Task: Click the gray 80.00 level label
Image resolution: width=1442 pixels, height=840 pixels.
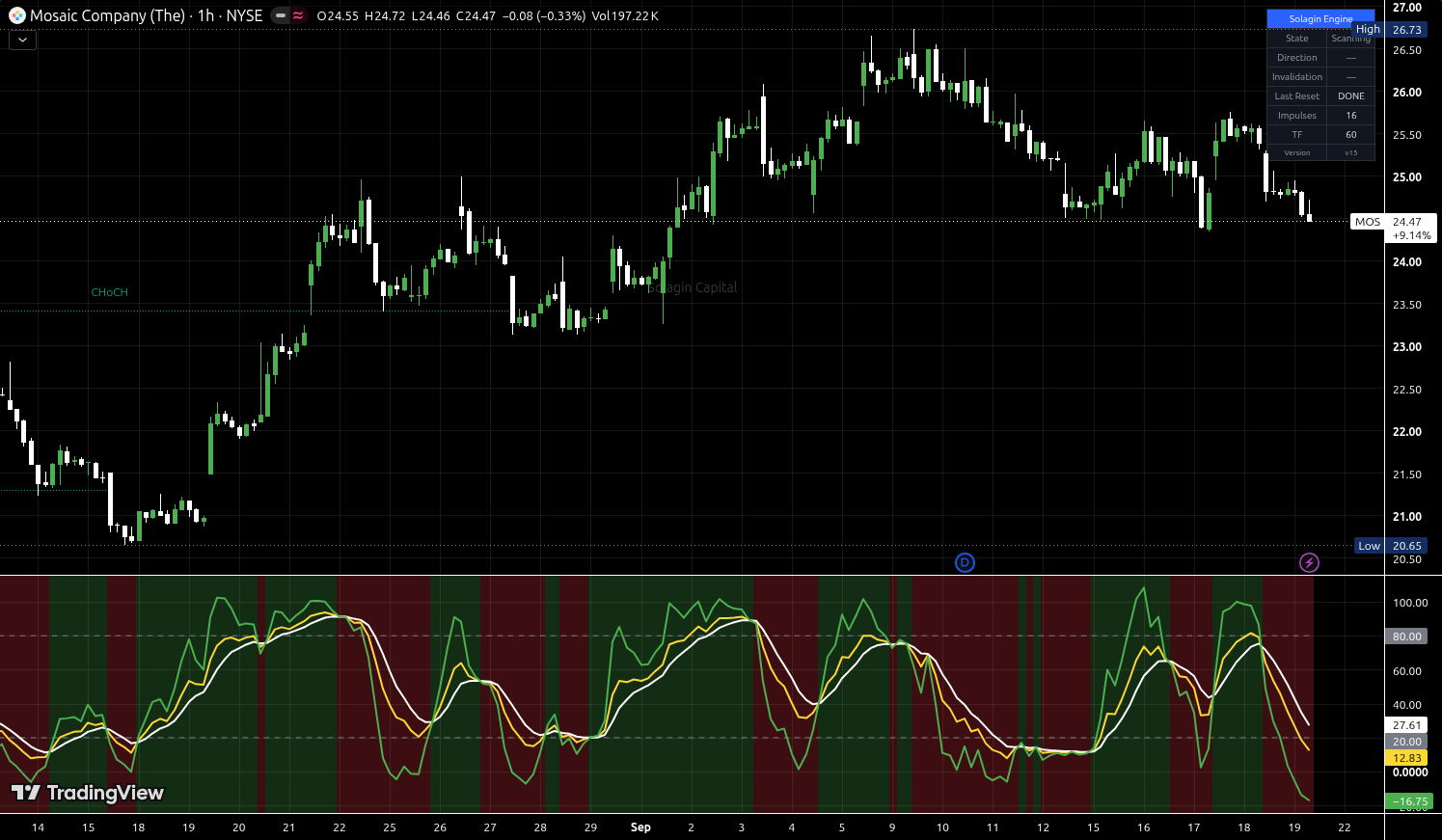Action: 1407,637
